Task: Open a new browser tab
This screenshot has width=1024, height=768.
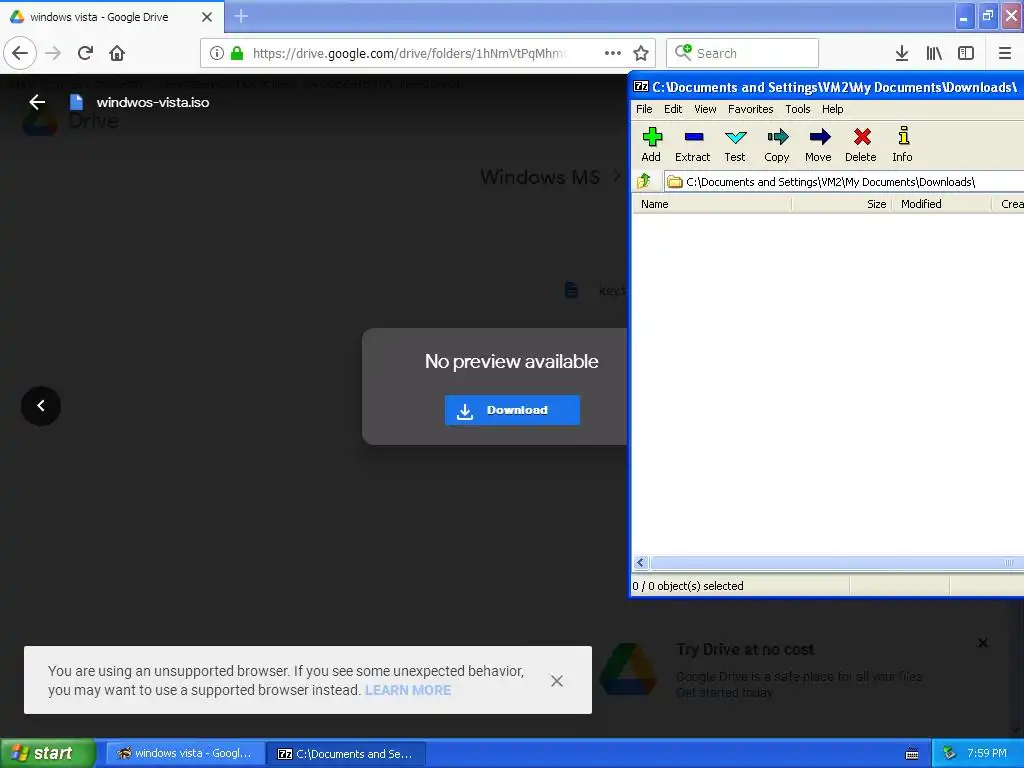Action: tap(241, 16)
